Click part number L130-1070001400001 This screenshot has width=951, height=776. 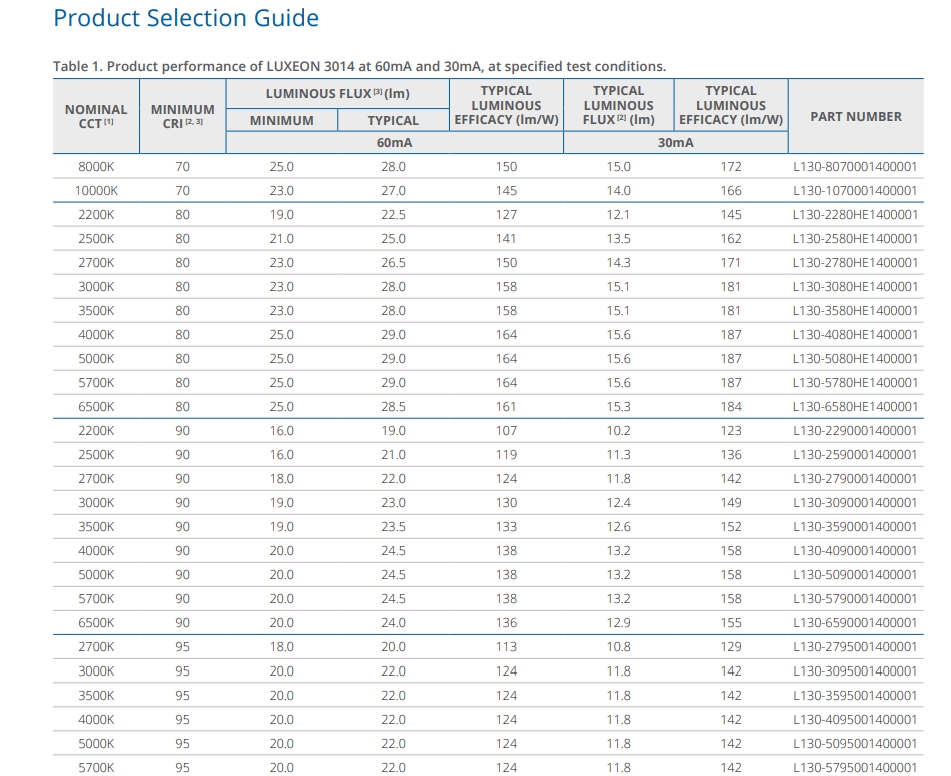click(x=855, y=191)
